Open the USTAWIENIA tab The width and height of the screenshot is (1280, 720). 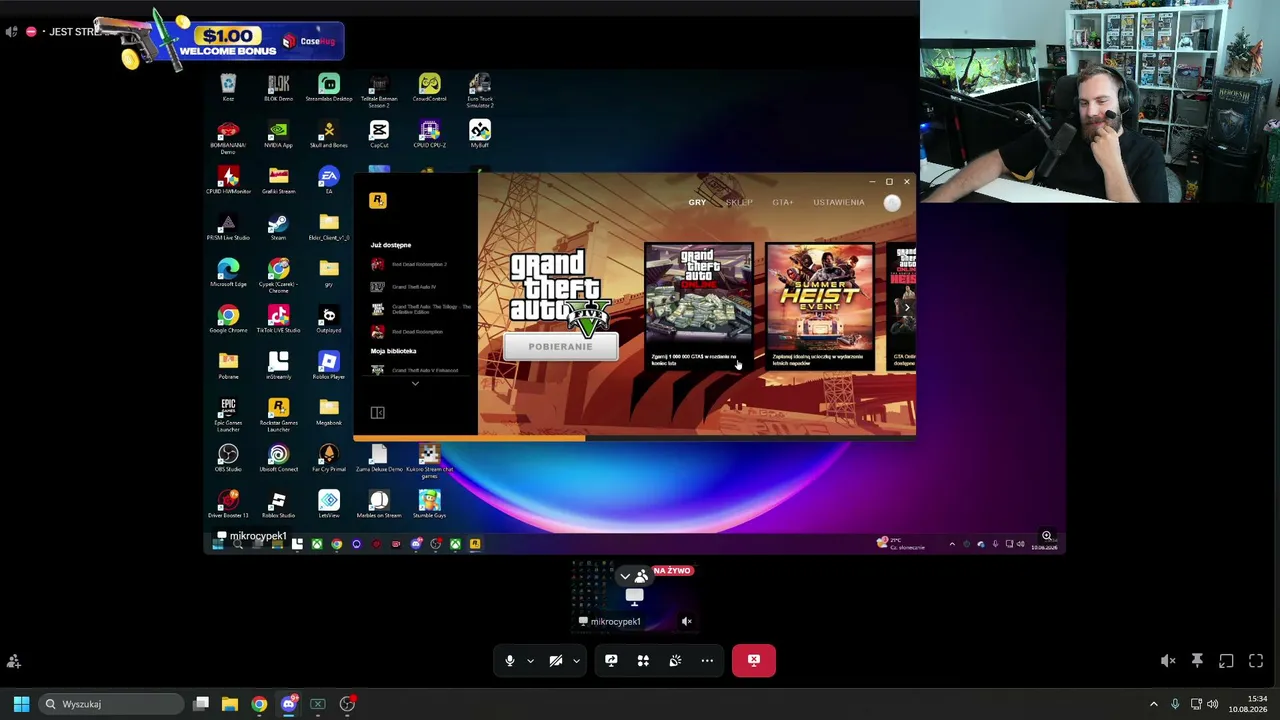coord(839,202)
